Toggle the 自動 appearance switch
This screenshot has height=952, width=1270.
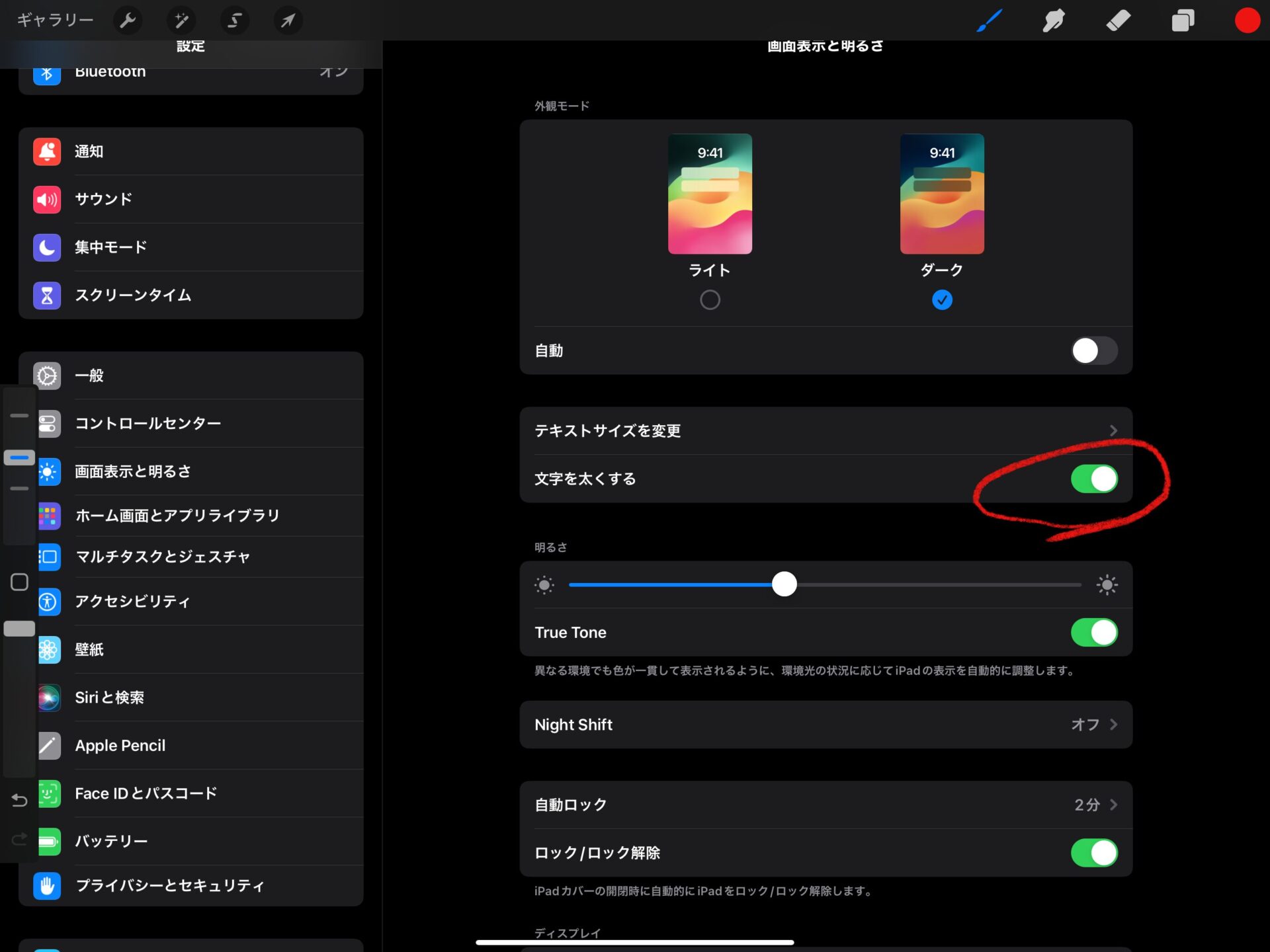click(x=1094, y=350)
